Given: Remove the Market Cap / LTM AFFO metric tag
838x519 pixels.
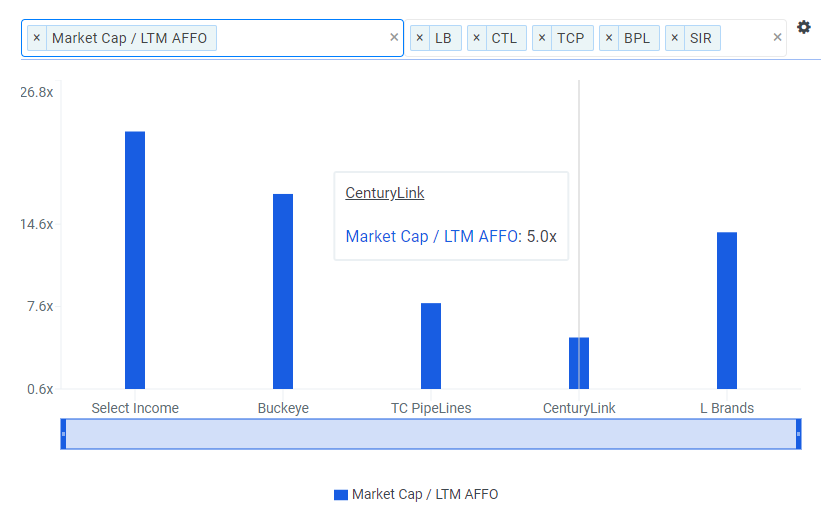Looking at the screenshot, I should click(37, 38).
